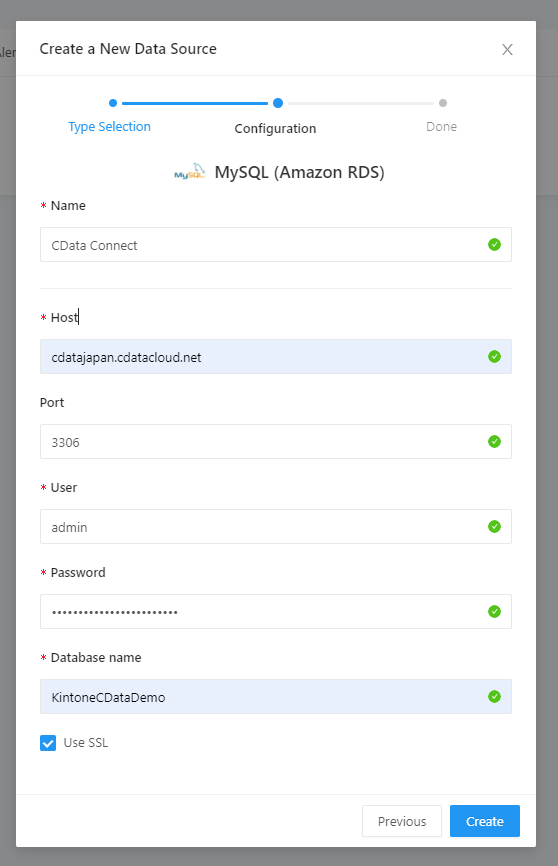The image size is (558, 866).
Task: Click the Database name validation checkmark
Action: pos(494,697)
